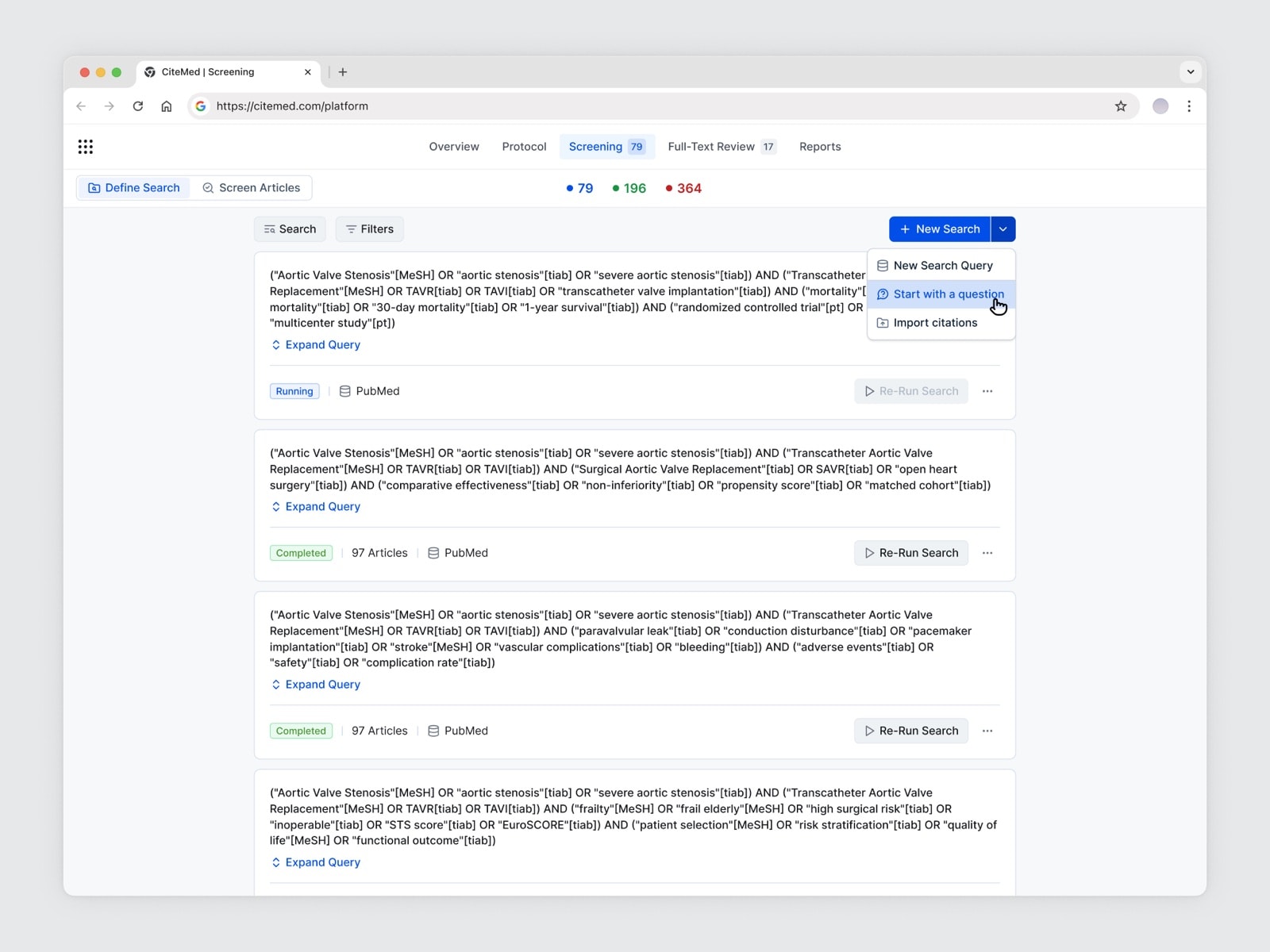1270x952 pixels.
Task: Open a new browser tab
Action: point(343,72)
